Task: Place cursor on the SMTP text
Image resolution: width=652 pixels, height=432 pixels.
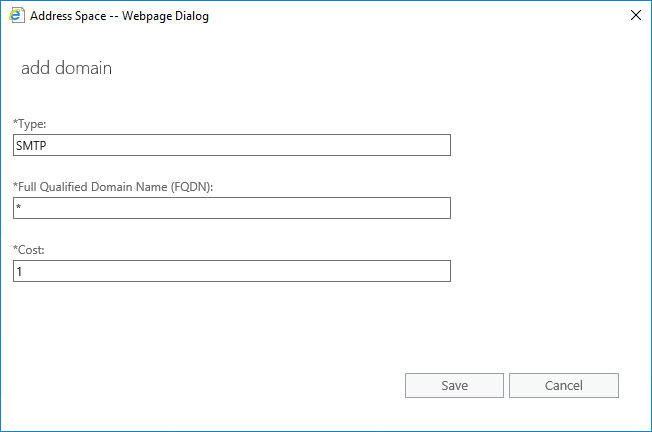Action: [31, 146]
